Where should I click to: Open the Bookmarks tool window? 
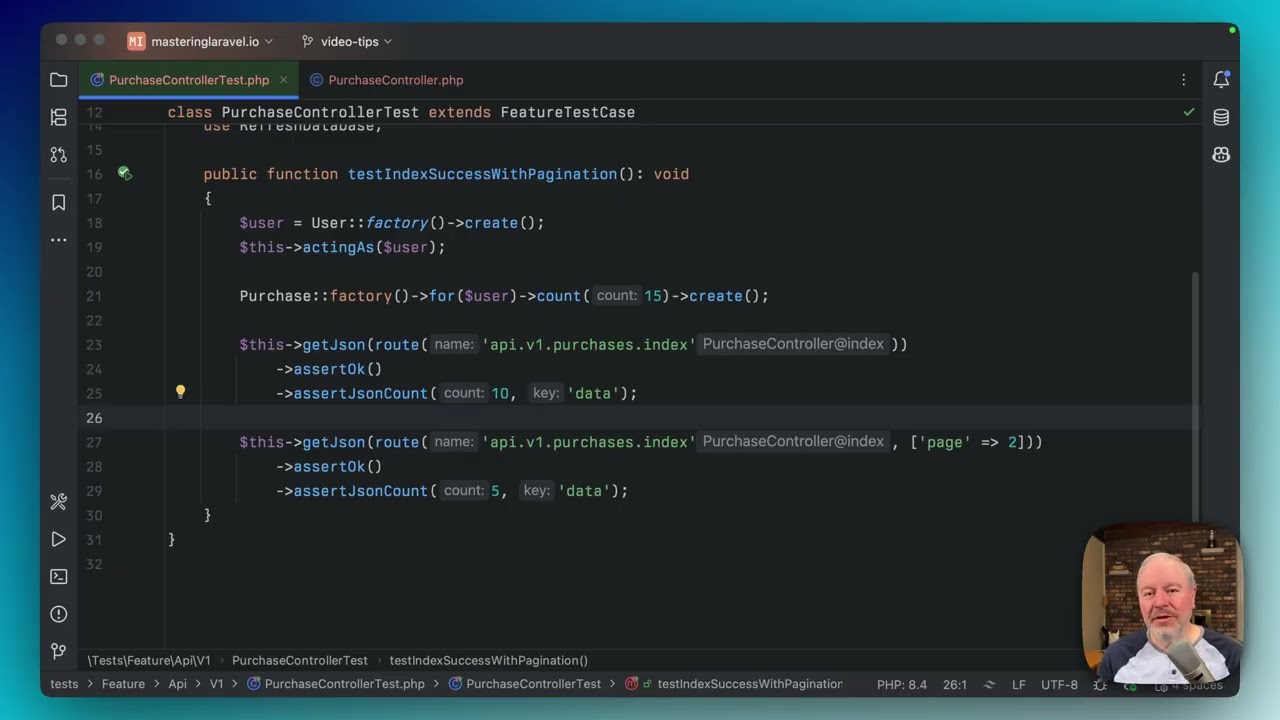(x=59, y=202)
